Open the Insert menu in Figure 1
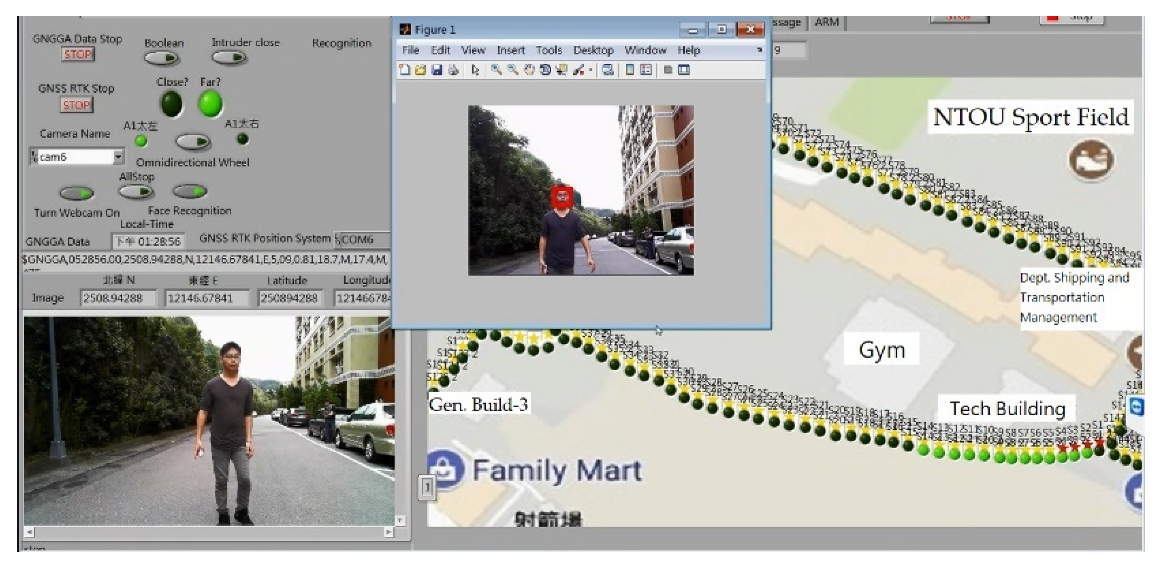 coord(510,50)
